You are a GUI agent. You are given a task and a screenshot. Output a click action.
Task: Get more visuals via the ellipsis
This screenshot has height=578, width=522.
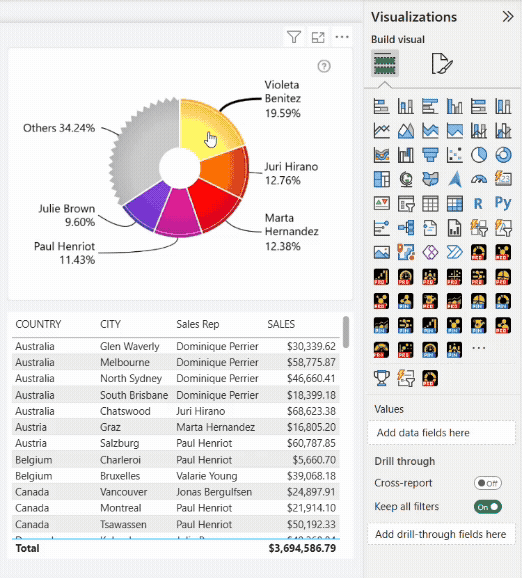(x=478, y=348)
